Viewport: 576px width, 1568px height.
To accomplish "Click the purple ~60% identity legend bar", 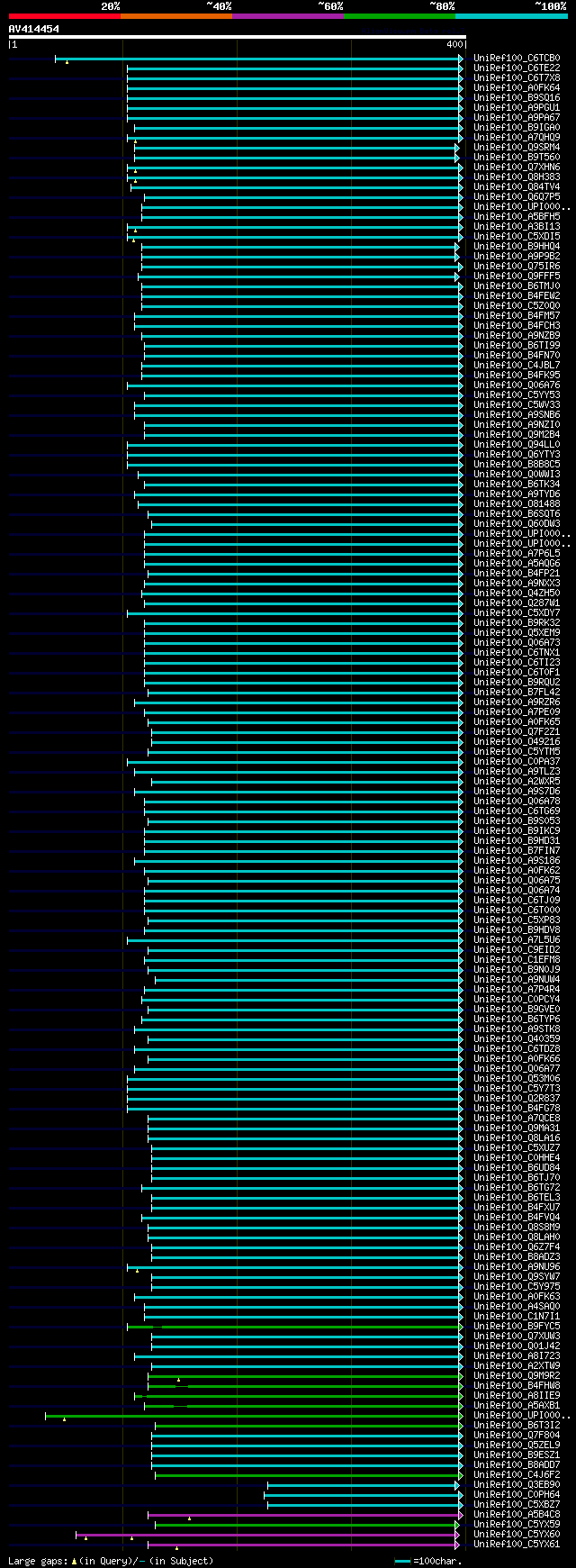I will pyautogui.click(x=288, y=15).
